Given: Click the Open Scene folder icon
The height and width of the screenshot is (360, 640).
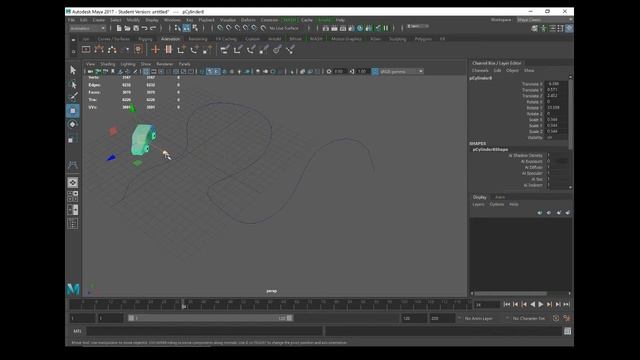Looking at the screenshot, I should 127,28.
